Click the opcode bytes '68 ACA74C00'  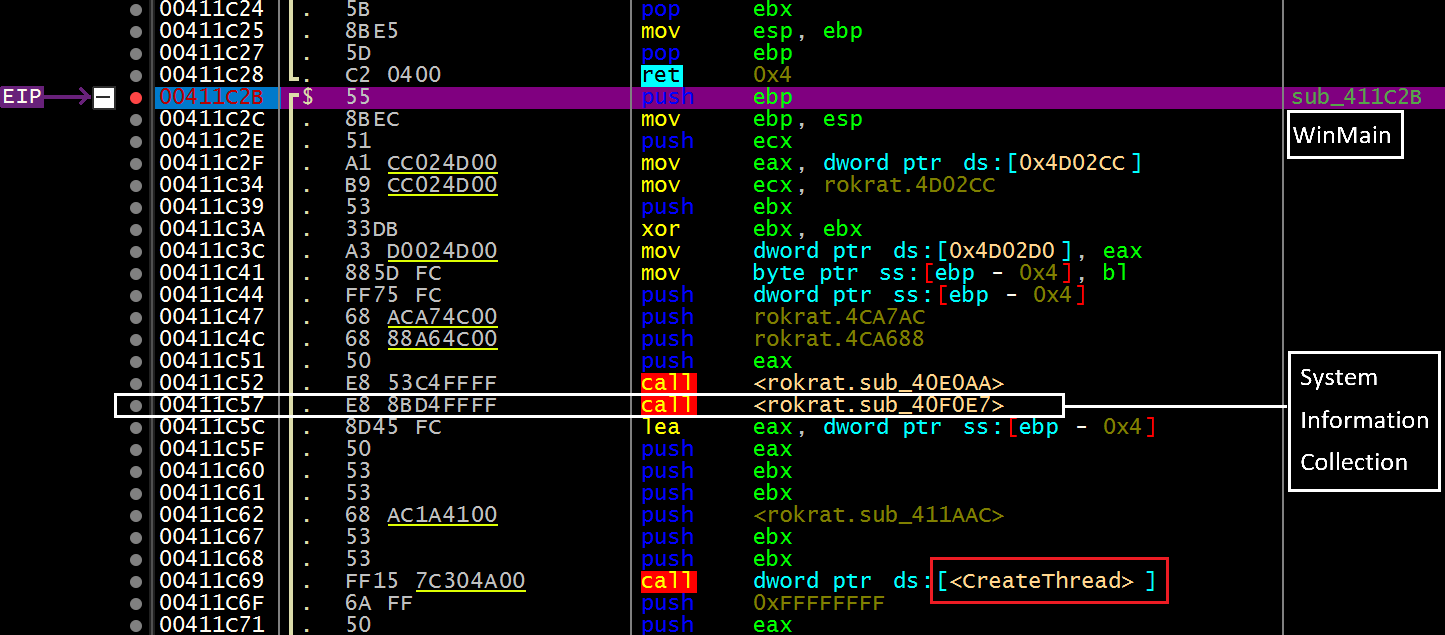tap(421, 317)
